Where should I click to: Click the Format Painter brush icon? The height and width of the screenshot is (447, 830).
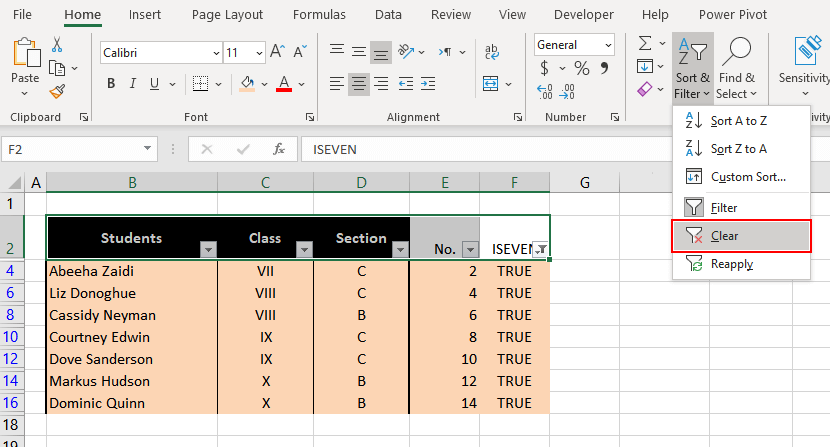pyautogui.click(x=57, y=92)
